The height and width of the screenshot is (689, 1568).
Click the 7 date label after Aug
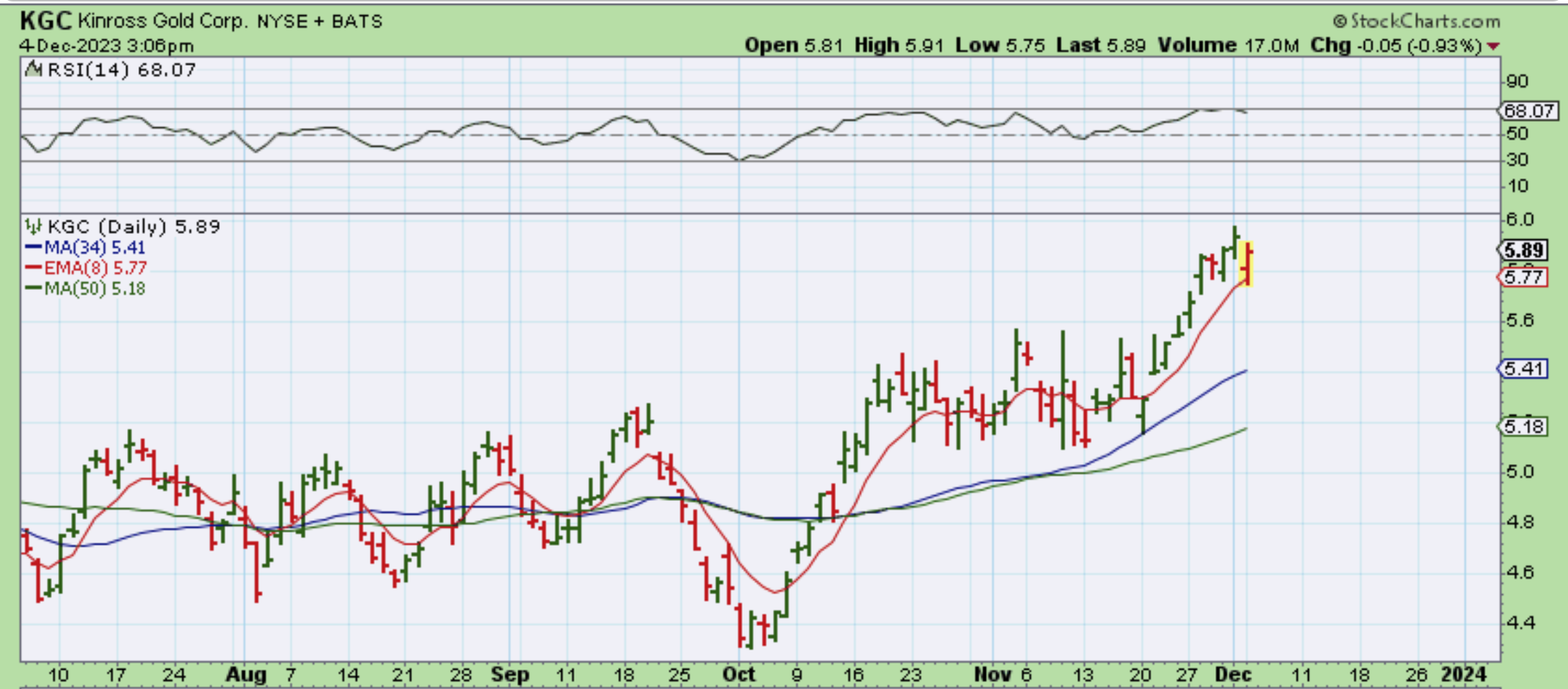coord(290,675)
